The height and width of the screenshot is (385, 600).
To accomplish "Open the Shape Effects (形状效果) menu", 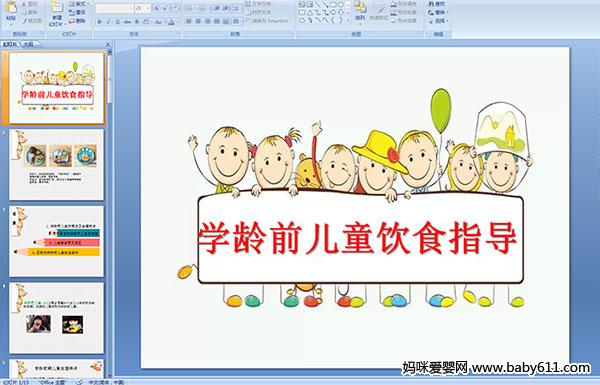I will [404, 21].
